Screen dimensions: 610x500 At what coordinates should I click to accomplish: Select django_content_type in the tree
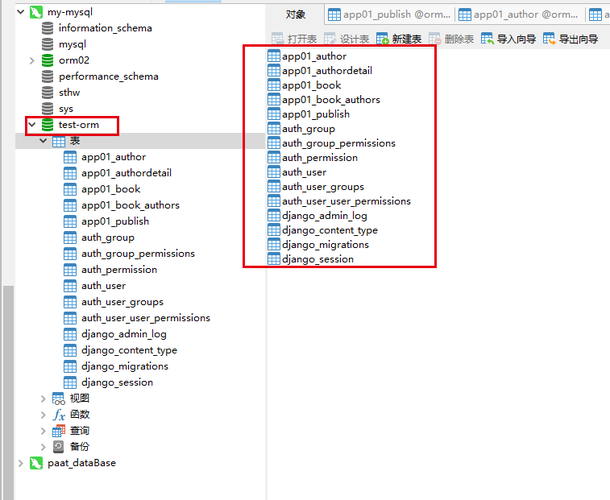pos(129,351)
